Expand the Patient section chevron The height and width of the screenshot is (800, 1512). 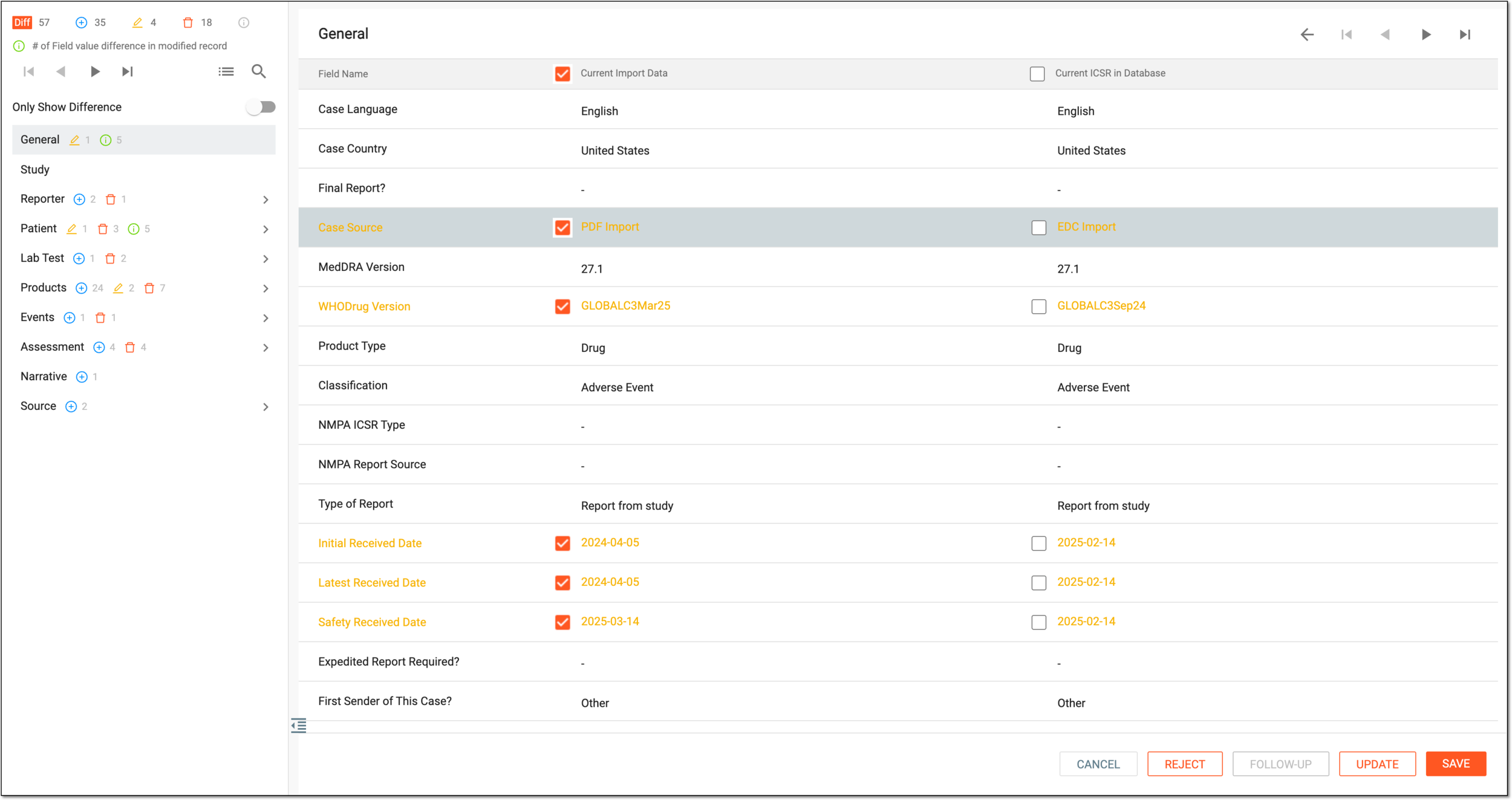click(x=266, y=229)
